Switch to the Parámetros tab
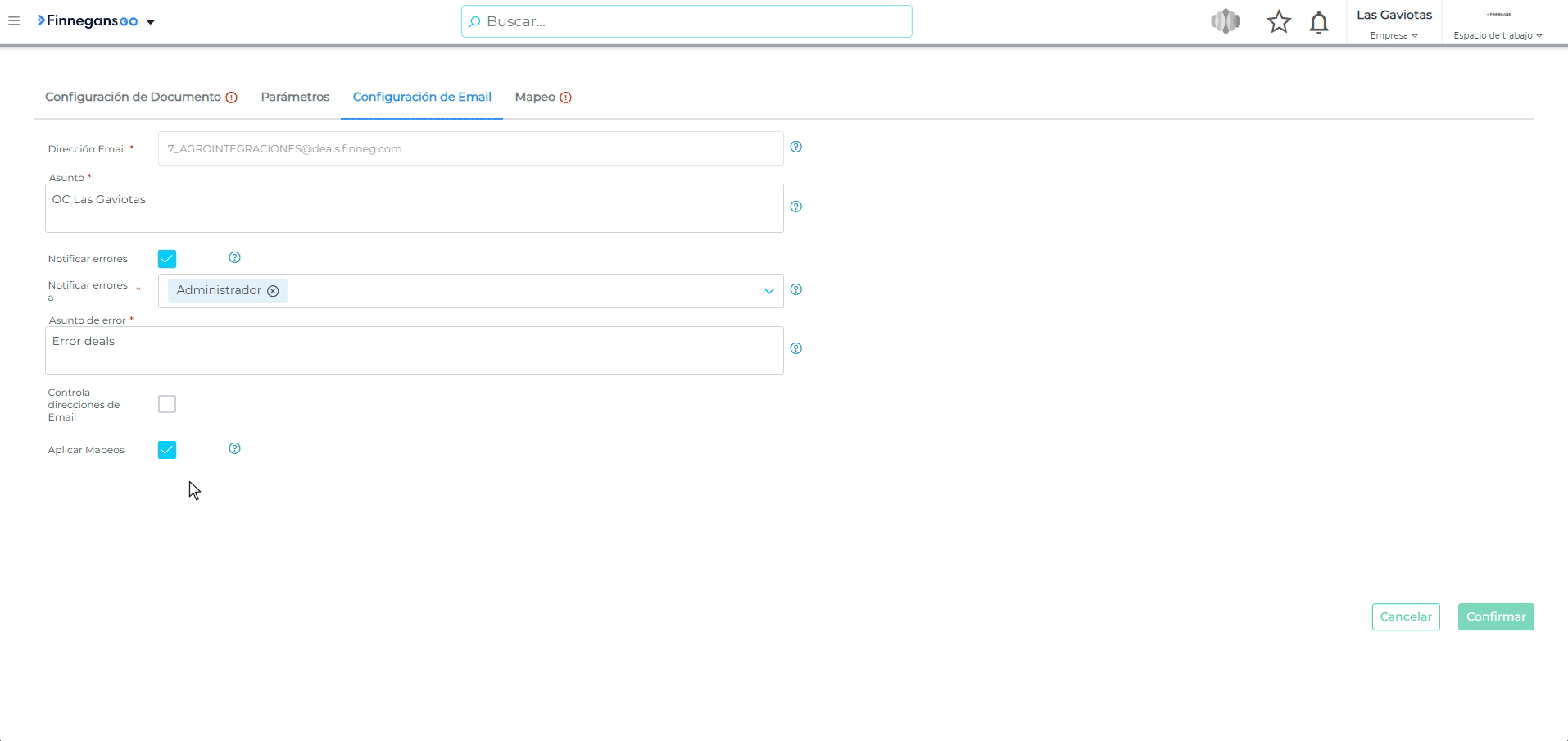This screenshot has height=741, width=1568. pos(295,97)
